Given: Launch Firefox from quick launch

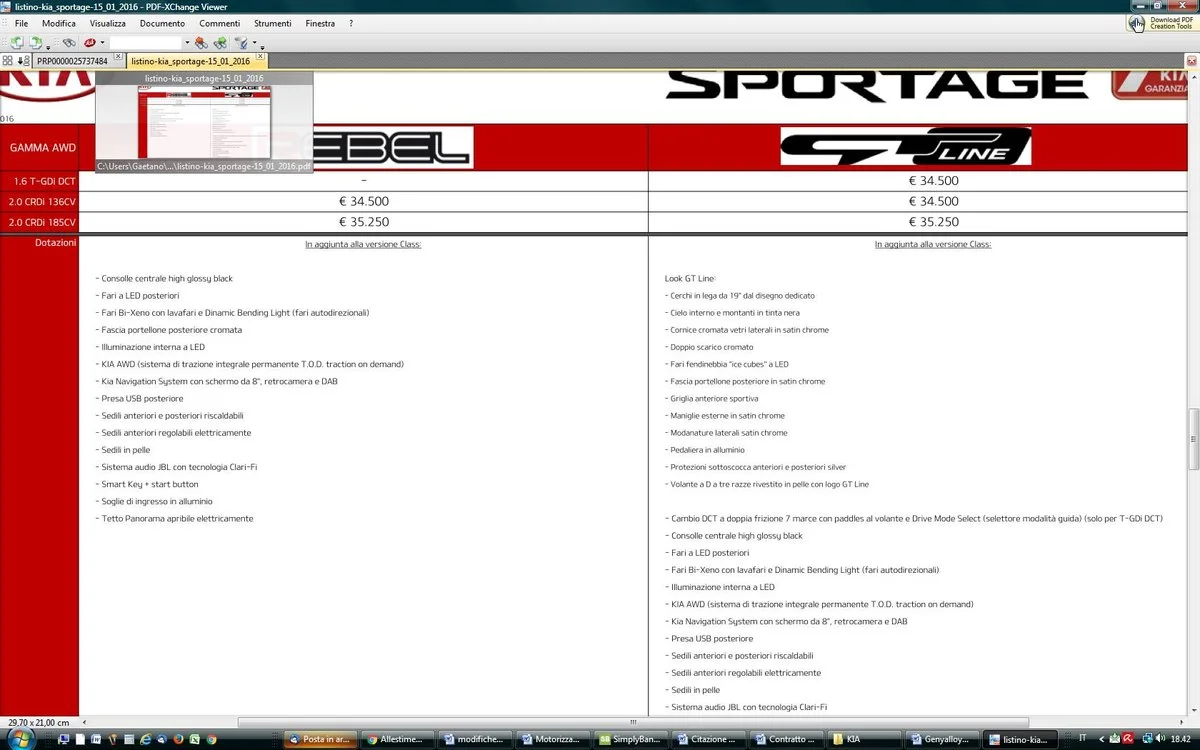Looking at the screenshot, I should pyautogui.click(x=178, y=739).
